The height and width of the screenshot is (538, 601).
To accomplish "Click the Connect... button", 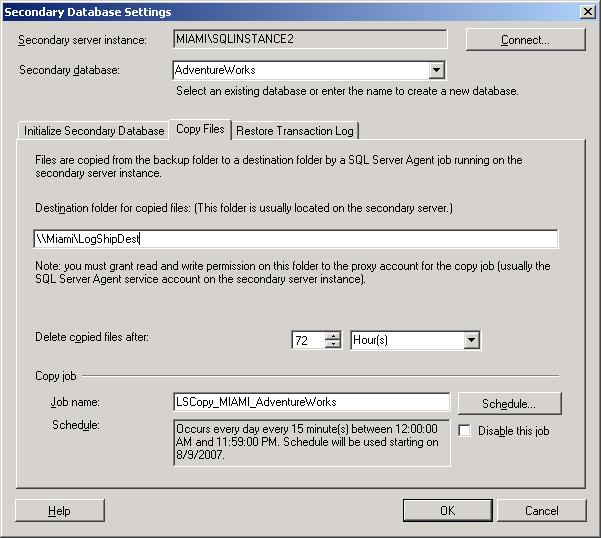I will [x=525, y=40].
